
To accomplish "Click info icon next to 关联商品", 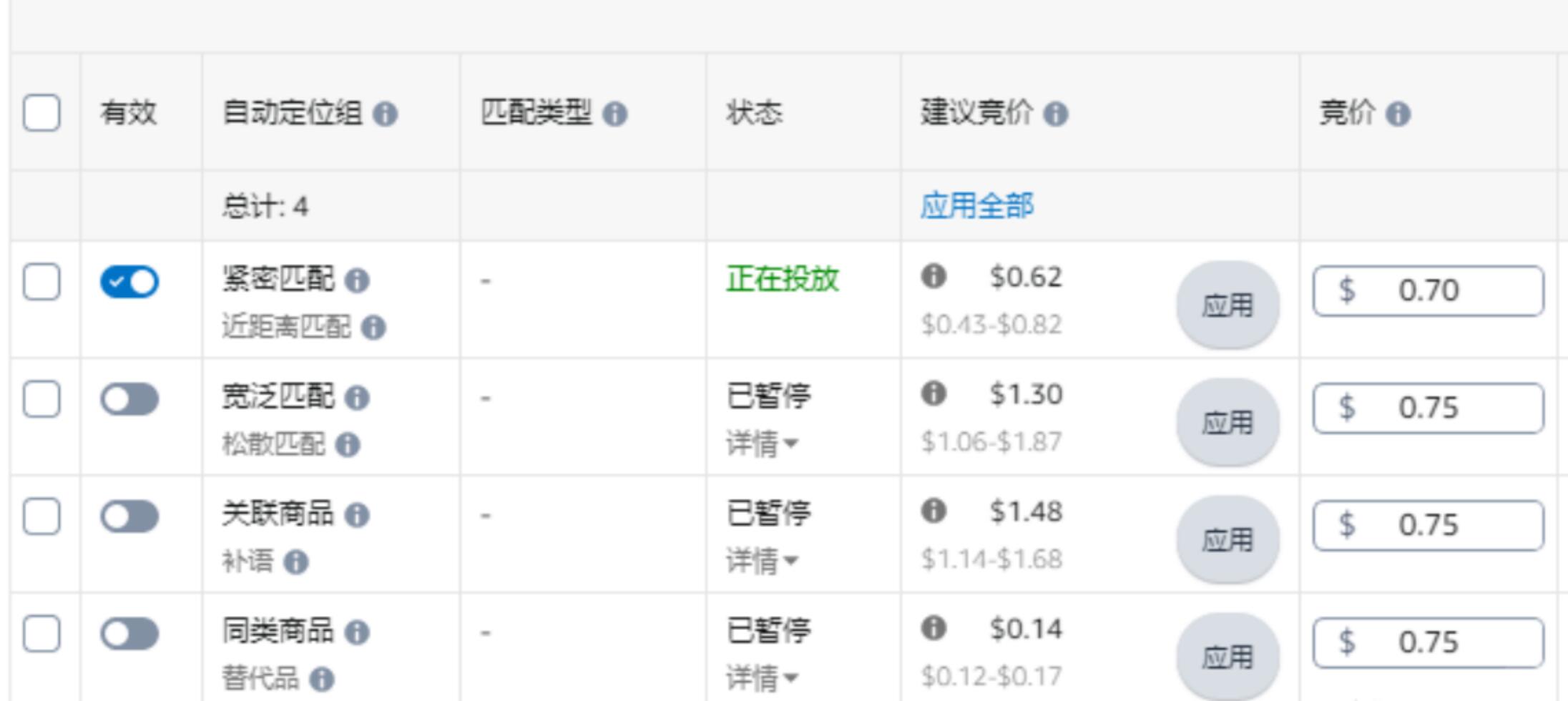I will [357, 515].
